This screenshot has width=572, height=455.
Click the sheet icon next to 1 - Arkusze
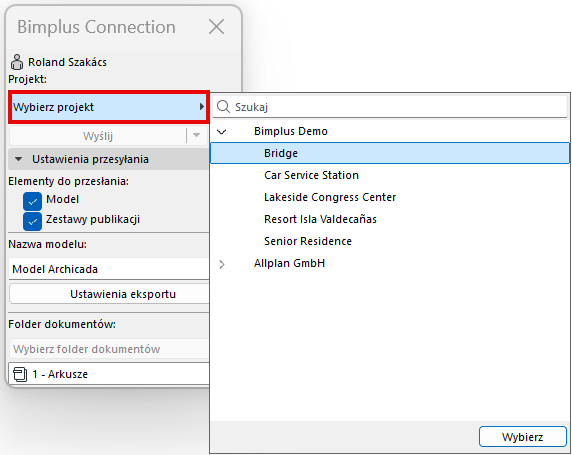pos(20,374)
